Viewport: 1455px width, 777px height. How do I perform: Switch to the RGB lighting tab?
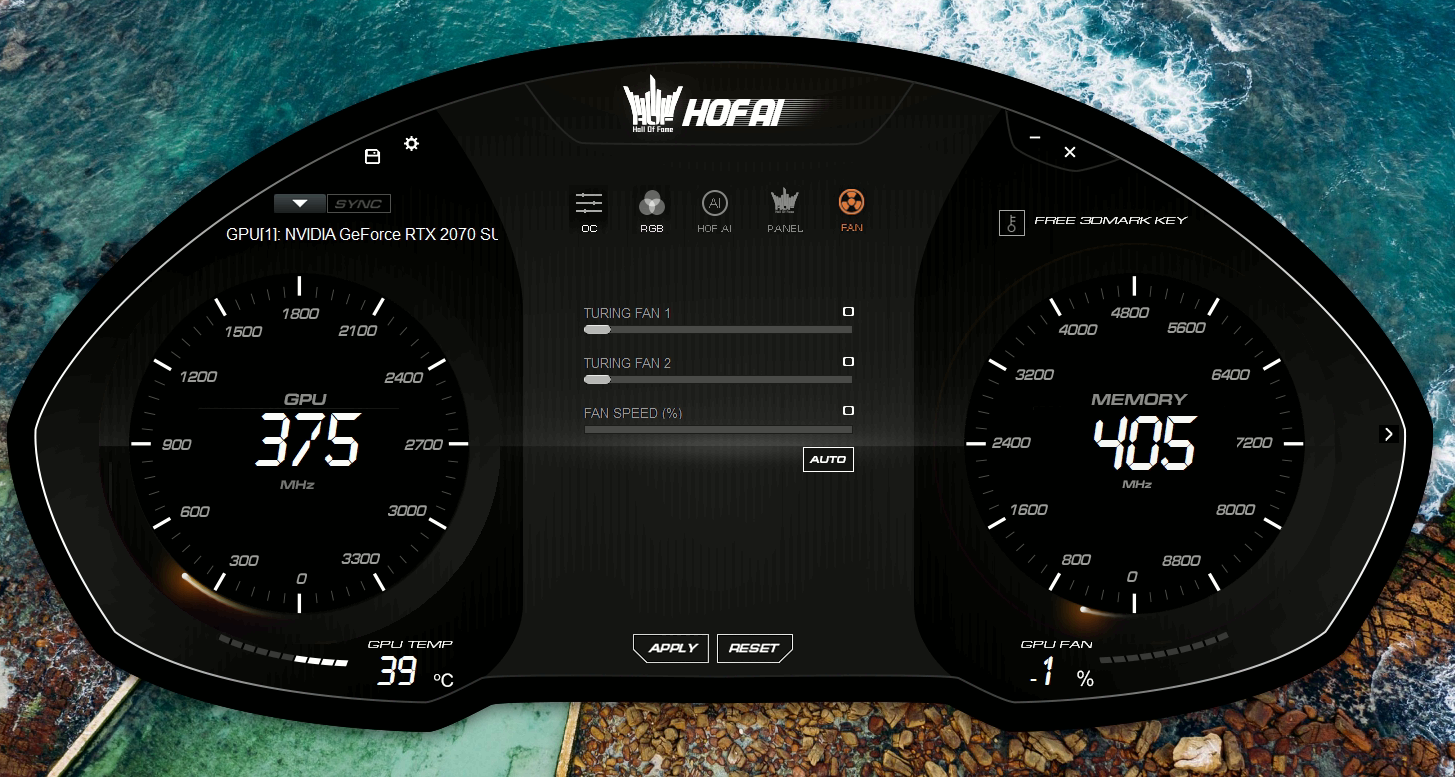[652, 211]
